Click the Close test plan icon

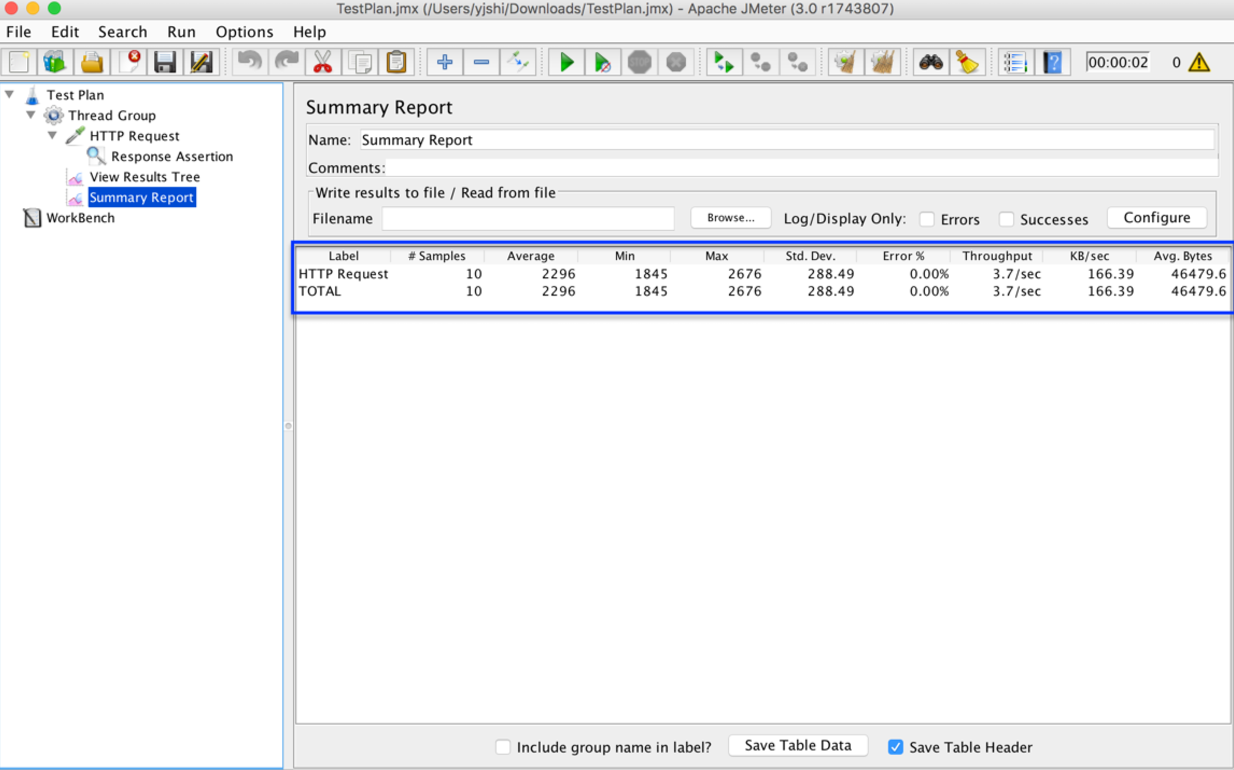129,62
